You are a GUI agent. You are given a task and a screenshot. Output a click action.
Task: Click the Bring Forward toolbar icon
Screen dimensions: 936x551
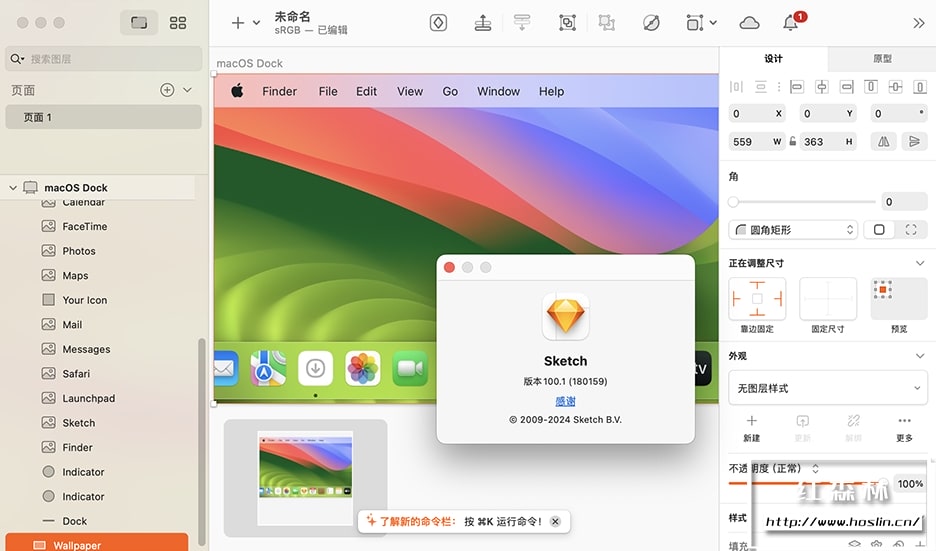pos(482,23)
